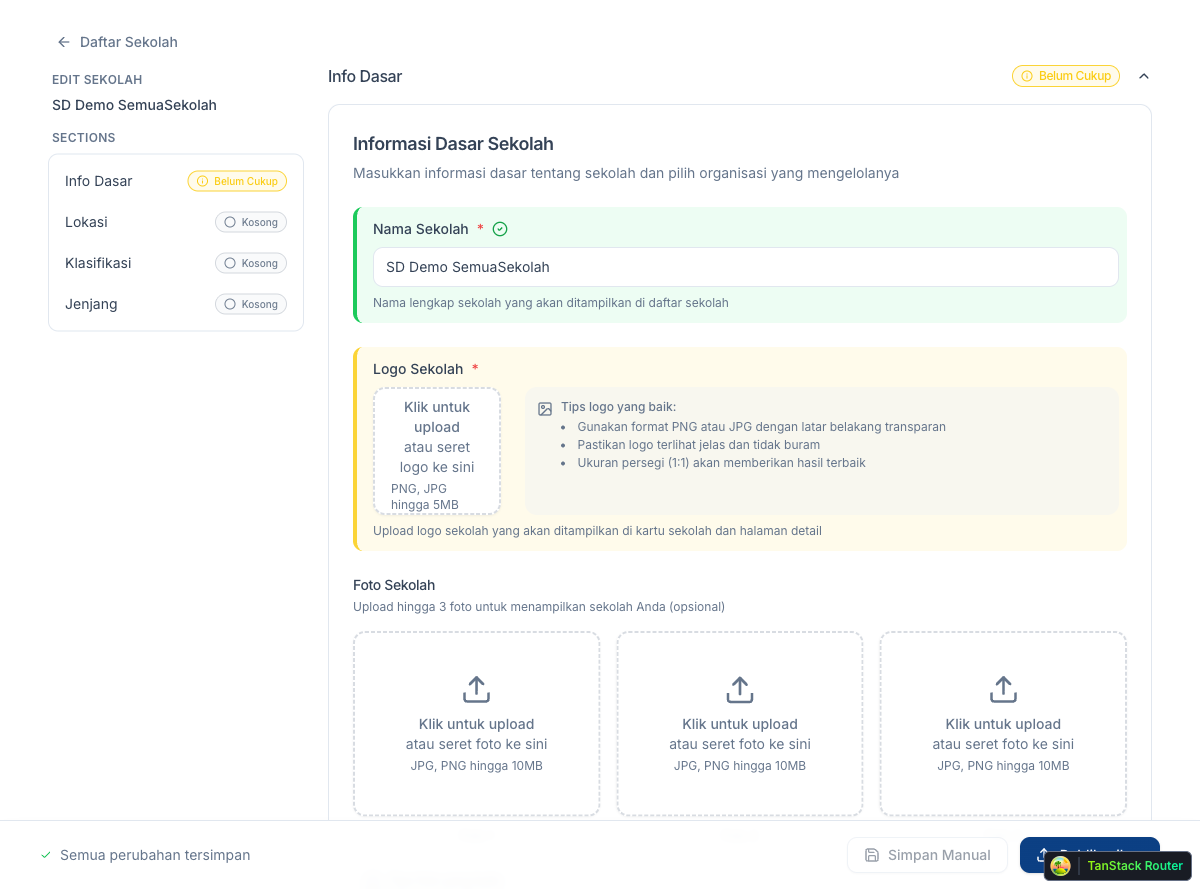Click the green checkmark next to Nama Sekolah
This screenshot has height=889, width=1200.
click(500, 229)
